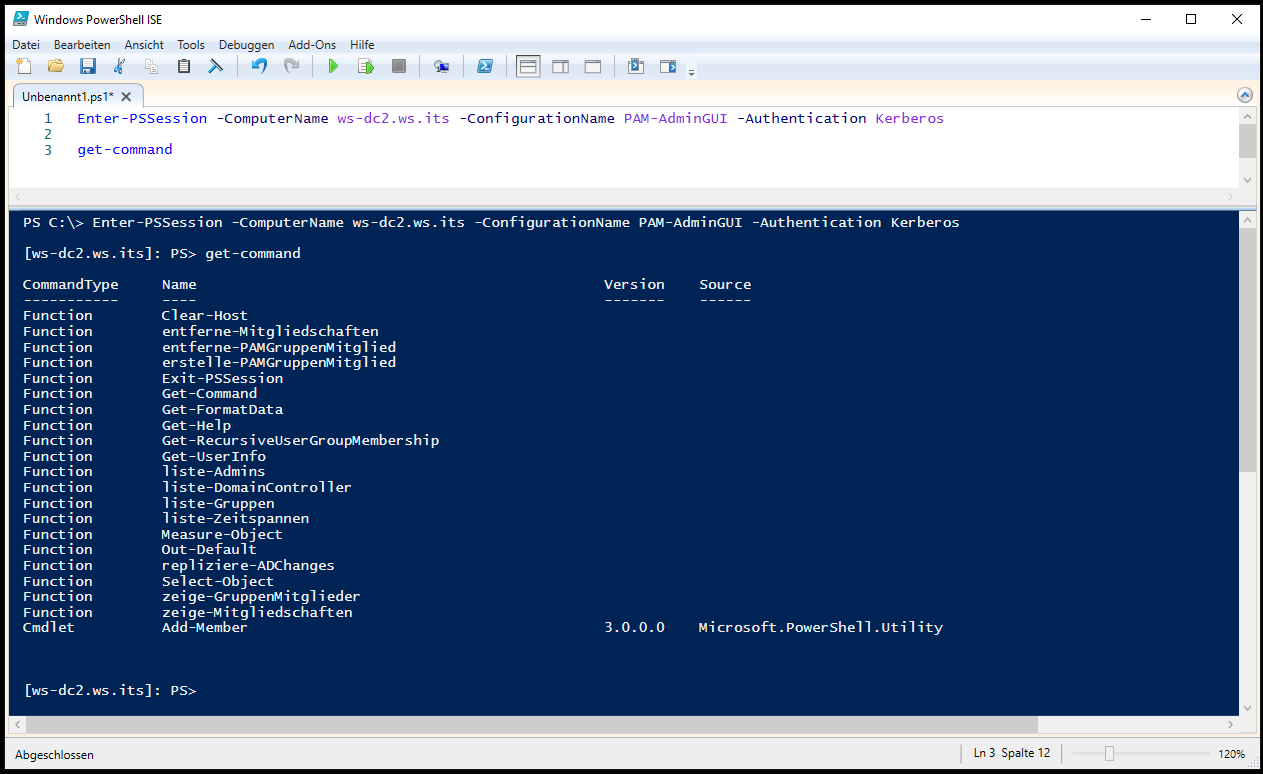Stop operation with square stop icon
Viewport: 1263px width, 774px height.
click(x=398, y=67)
